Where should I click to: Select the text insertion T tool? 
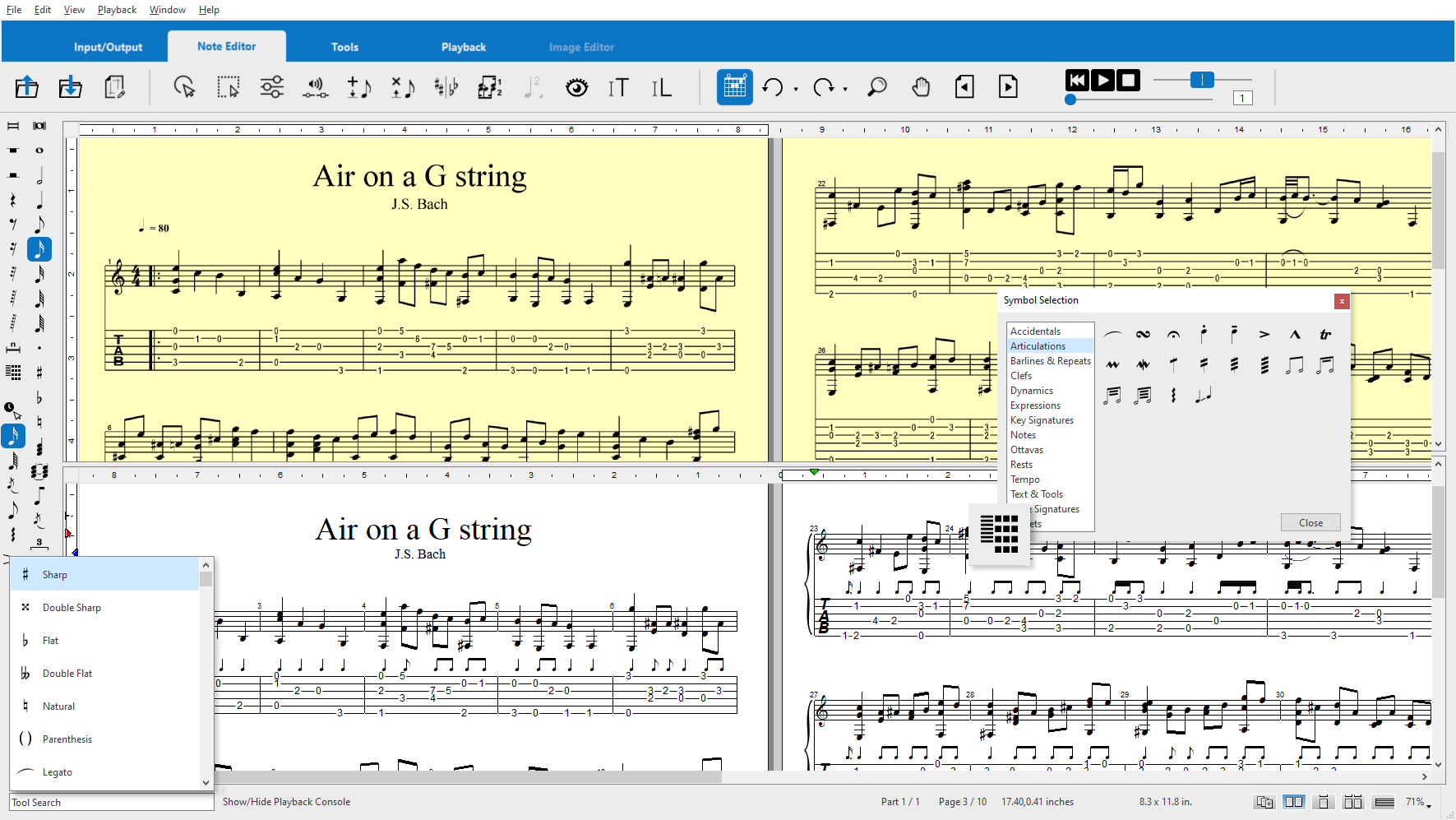pos(618,86)
